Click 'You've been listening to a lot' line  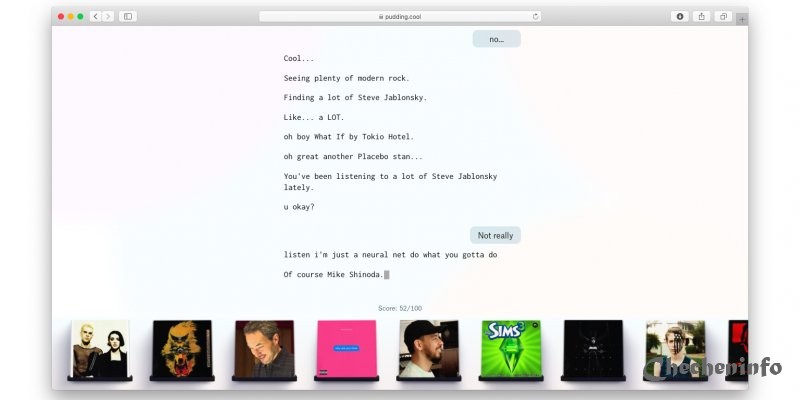[x=390, y=182]
